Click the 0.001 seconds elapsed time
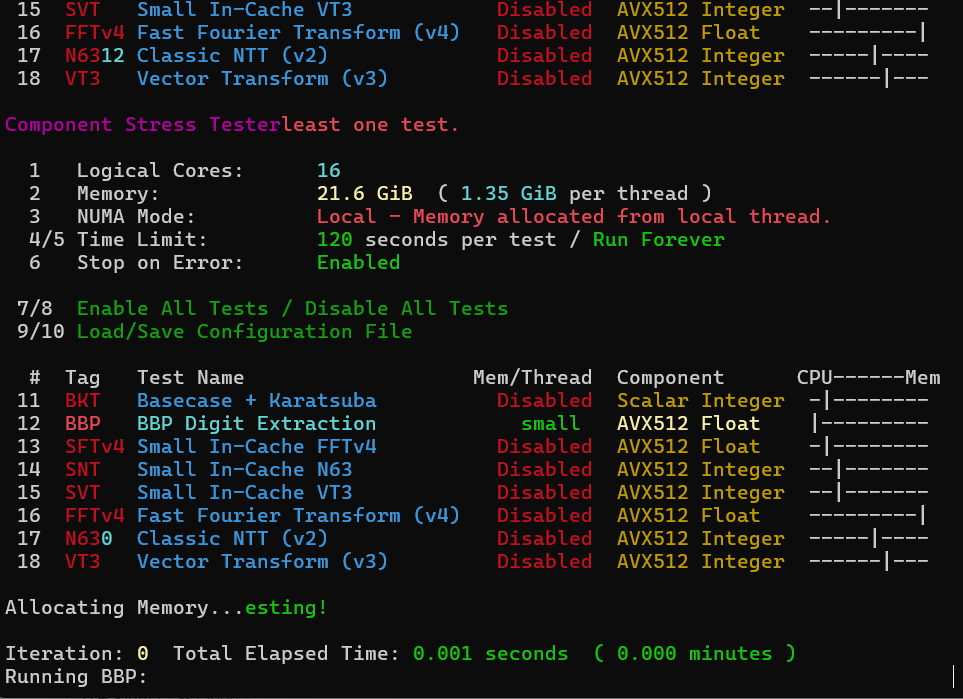 tap(491, 654)
